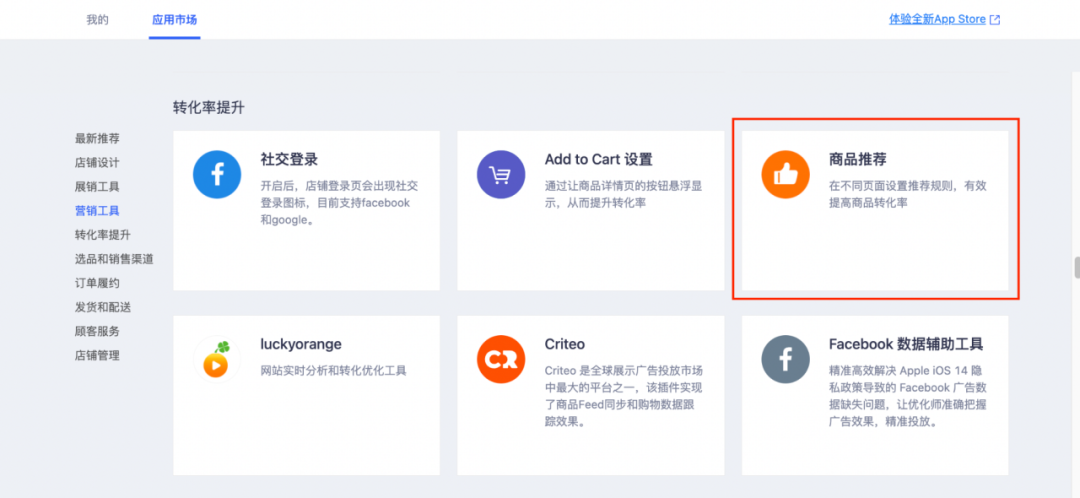Select 选品和销售渠道 in sidebar

[114, 259]
